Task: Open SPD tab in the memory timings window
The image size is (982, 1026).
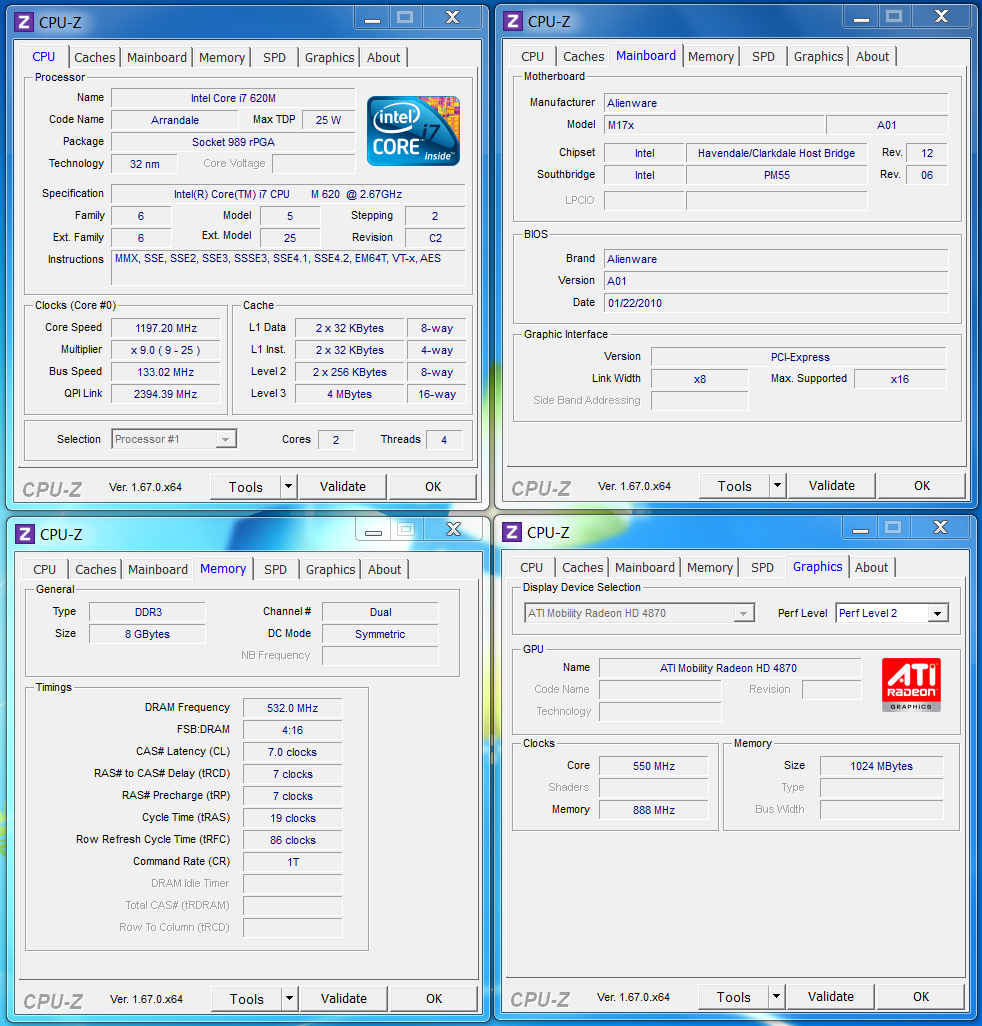Action: pyautogui.click(x=275, y=569)
